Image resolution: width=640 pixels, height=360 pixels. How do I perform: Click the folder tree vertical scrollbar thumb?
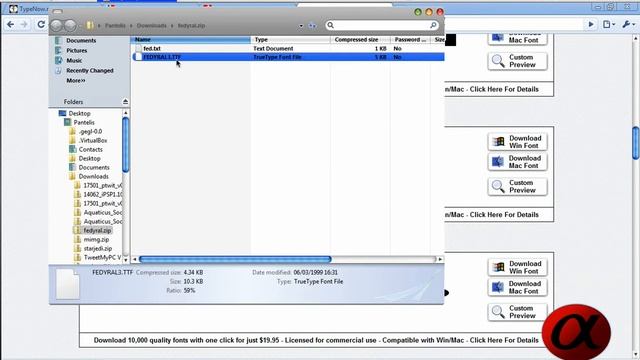pos(126,144)
